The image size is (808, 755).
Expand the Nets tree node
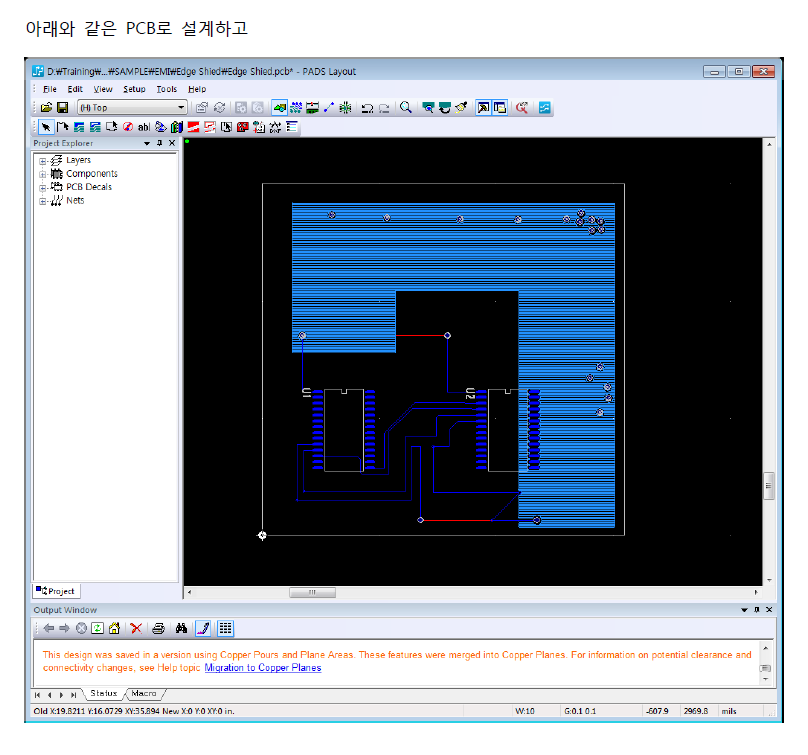[43, 201]
